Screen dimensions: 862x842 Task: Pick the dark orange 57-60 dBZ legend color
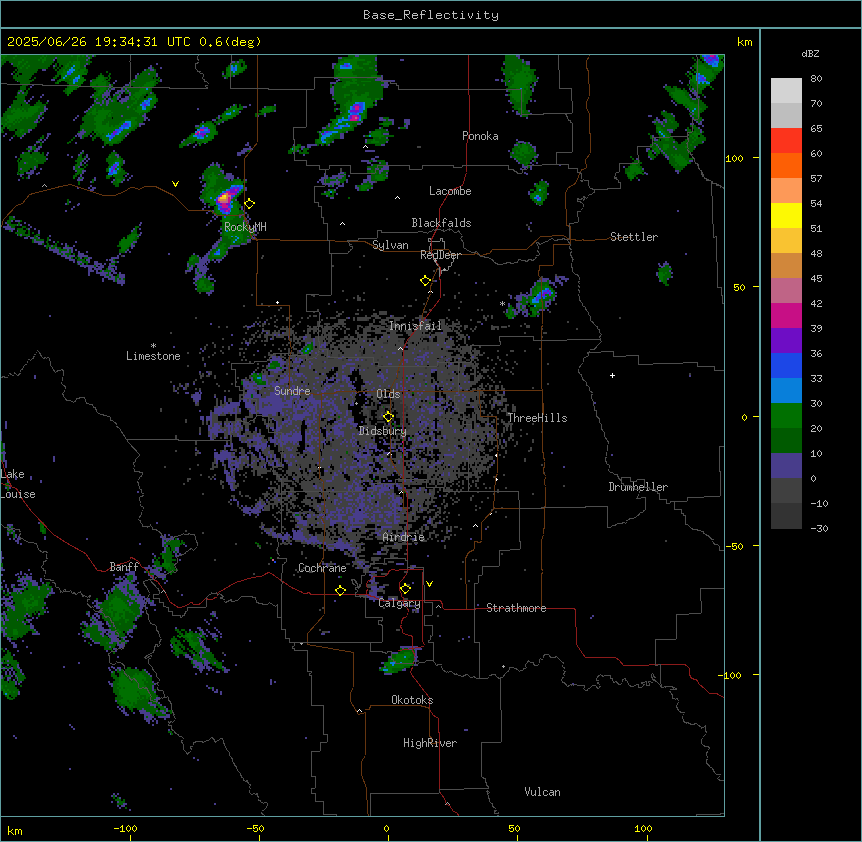(x=786, y=165)
